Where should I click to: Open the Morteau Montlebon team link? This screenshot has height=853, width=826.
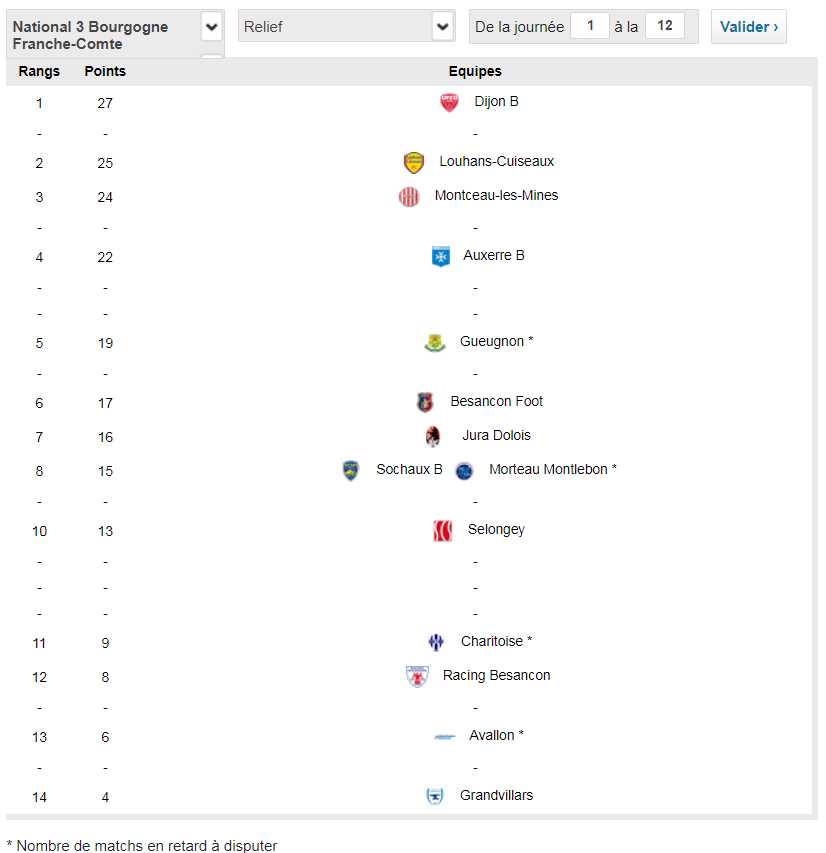point(548,470)
